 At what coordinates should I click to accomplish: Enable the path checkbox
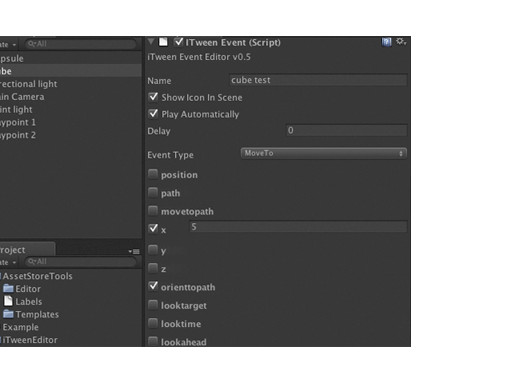153,192
